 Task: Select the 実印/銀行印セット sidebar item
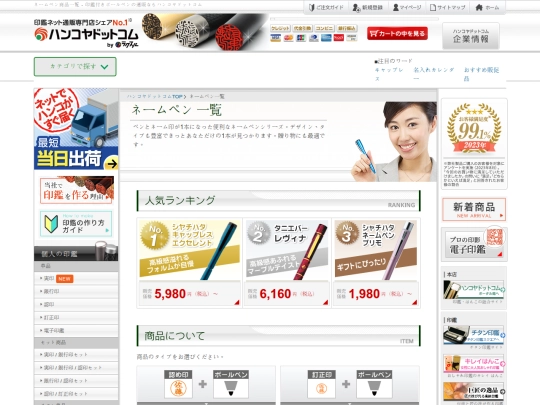[x=76, y=354]
